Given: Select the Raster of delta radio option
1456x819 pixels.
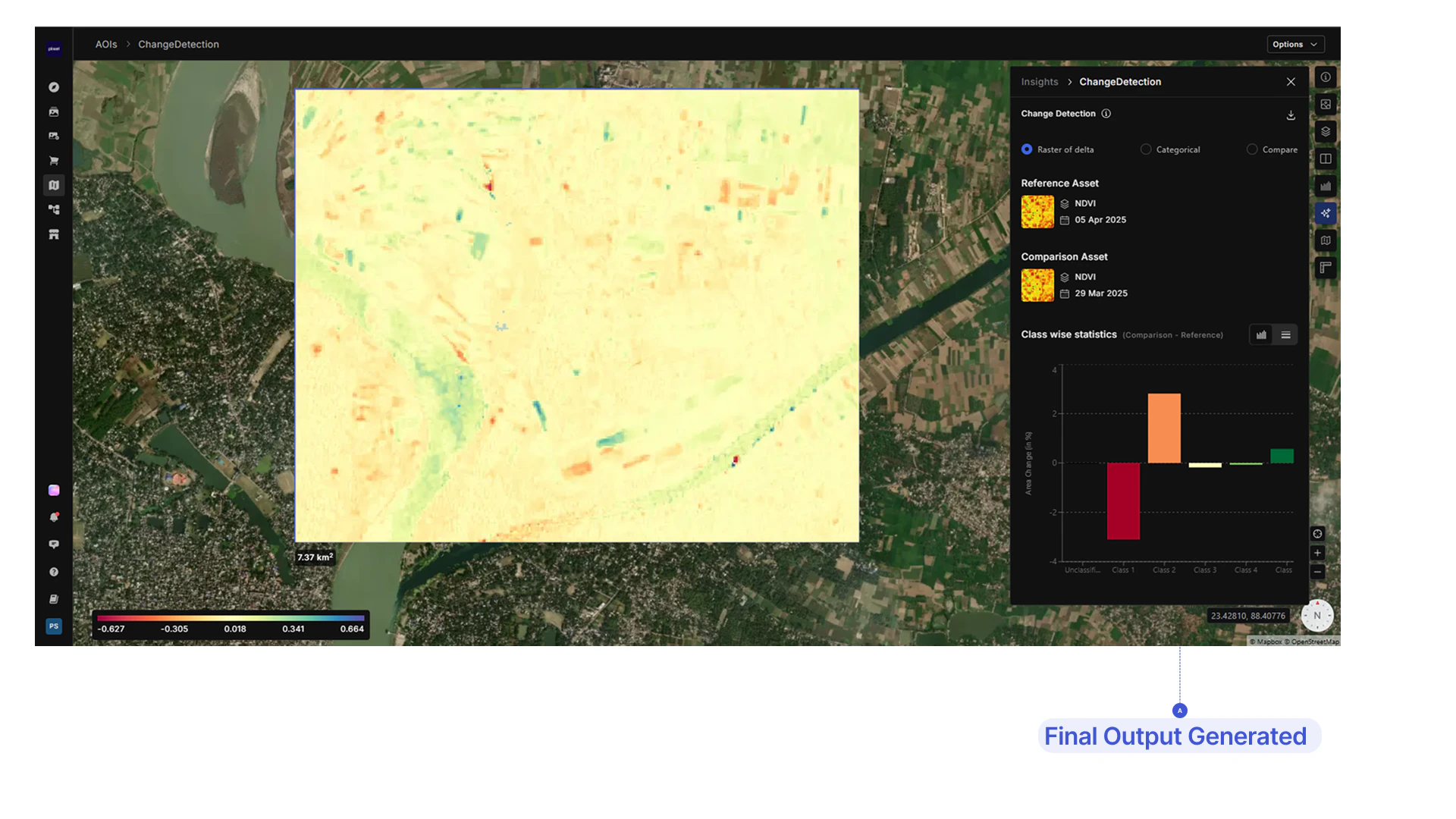Looking at the screenshot, I should coord(1058,149).
